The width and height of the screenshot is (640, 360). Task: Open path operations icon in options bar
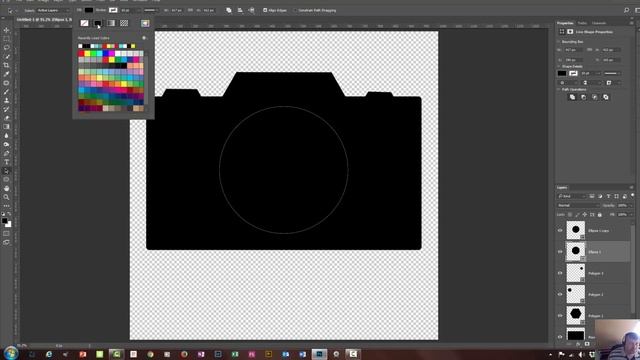[x=229, y=10]
